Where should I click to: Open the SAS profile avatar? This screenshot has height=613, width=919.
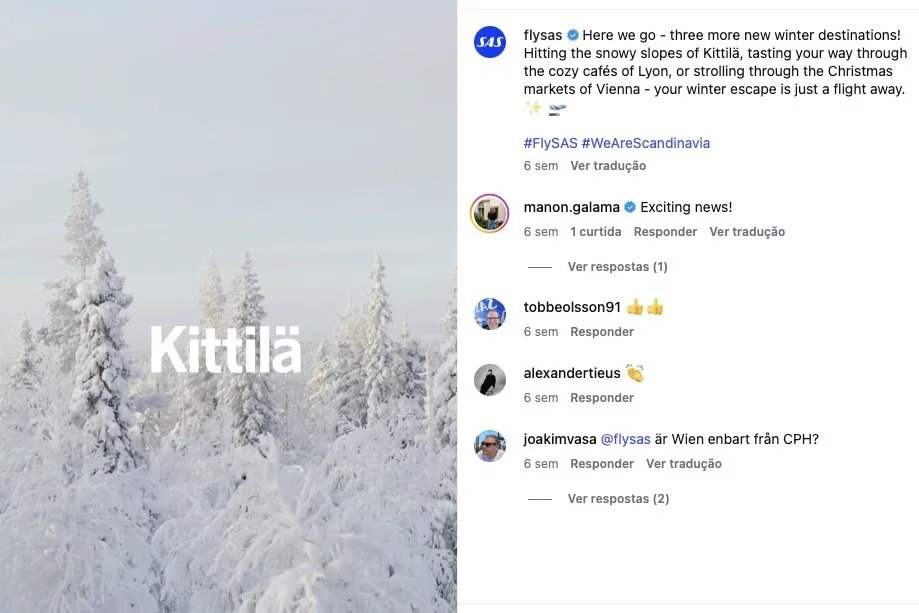point(489,42)
